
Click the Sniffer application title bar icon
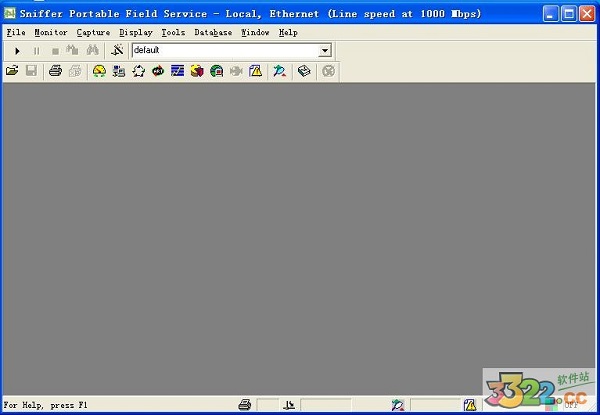coord(10,13)
